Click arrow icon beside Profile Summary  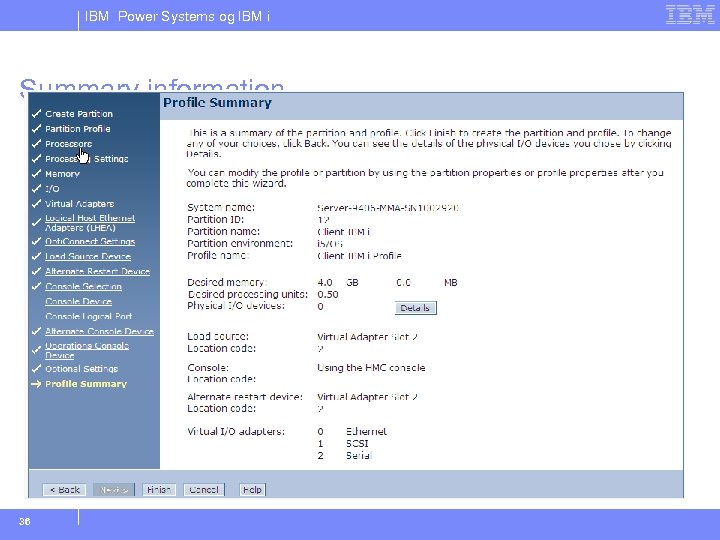(x=36, y=384)
